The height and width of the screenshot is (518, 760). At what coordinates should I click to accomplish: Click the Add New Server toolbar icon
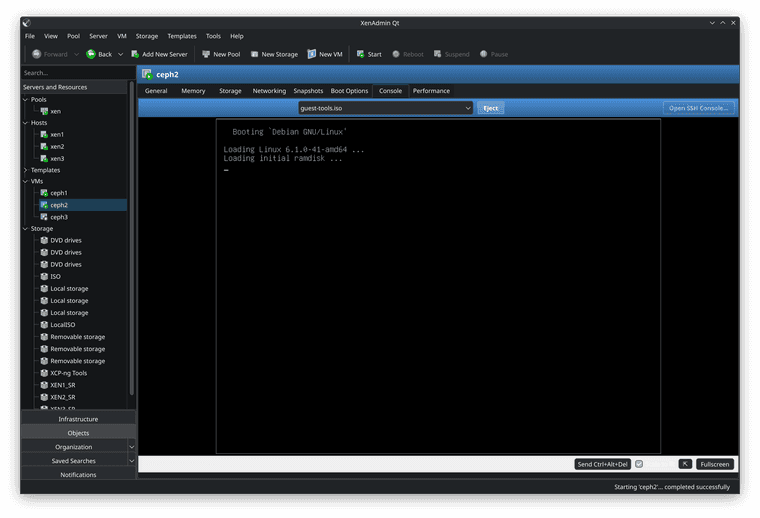(135, 54)
